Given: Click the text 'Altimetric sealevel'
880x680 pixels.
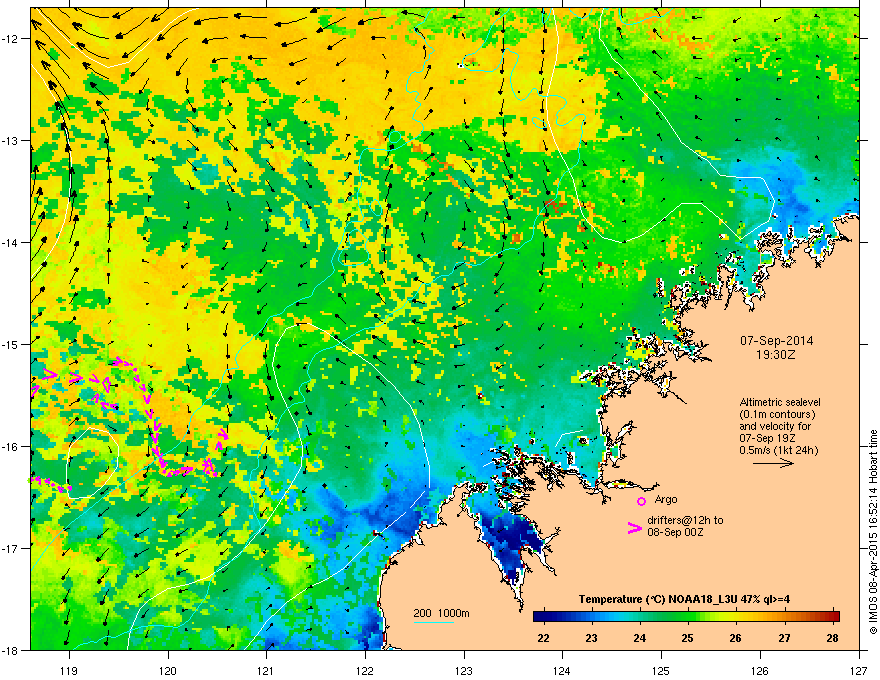Looking at the screenshot, I should pyautogui.click(x=780, y=402).
